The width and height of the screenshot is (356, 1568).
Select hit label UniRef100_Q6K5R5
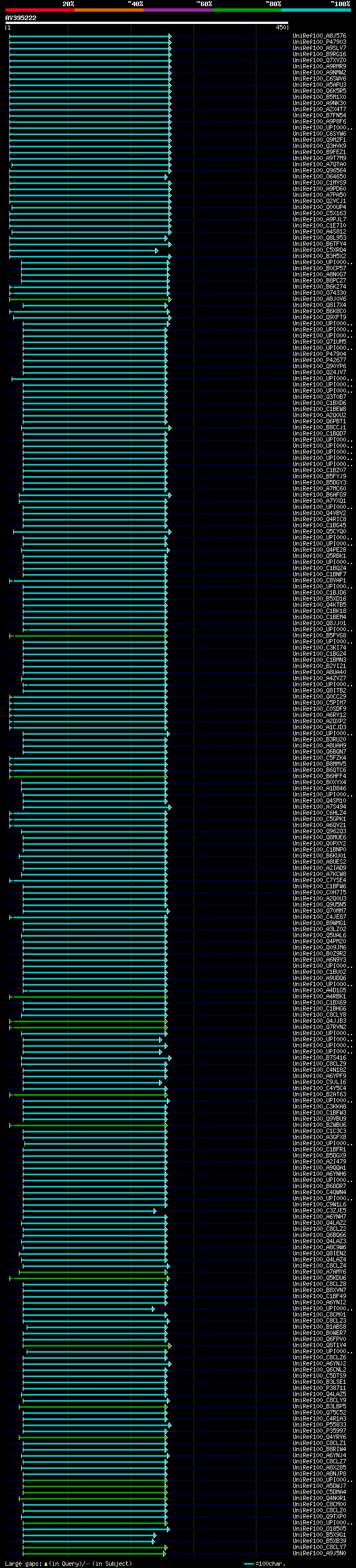click(x=319, y=91)
